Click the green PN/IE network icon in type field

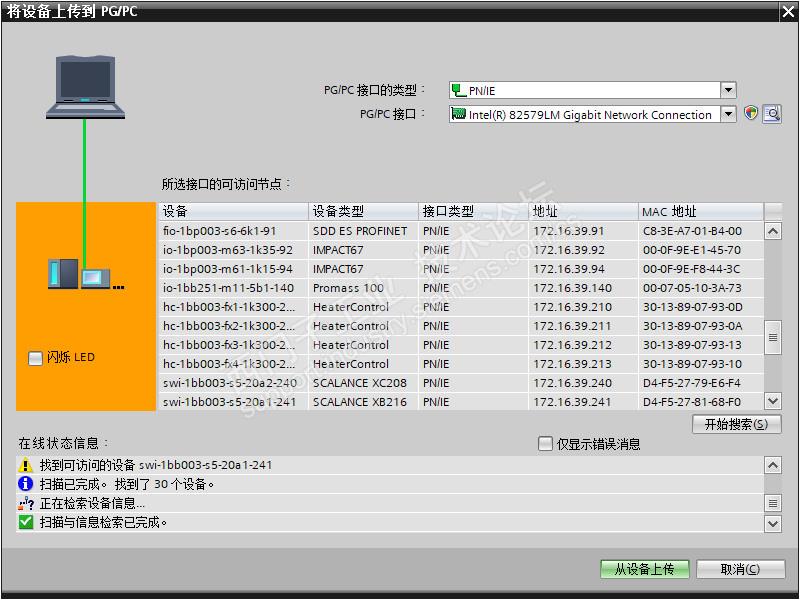point(459,90)
